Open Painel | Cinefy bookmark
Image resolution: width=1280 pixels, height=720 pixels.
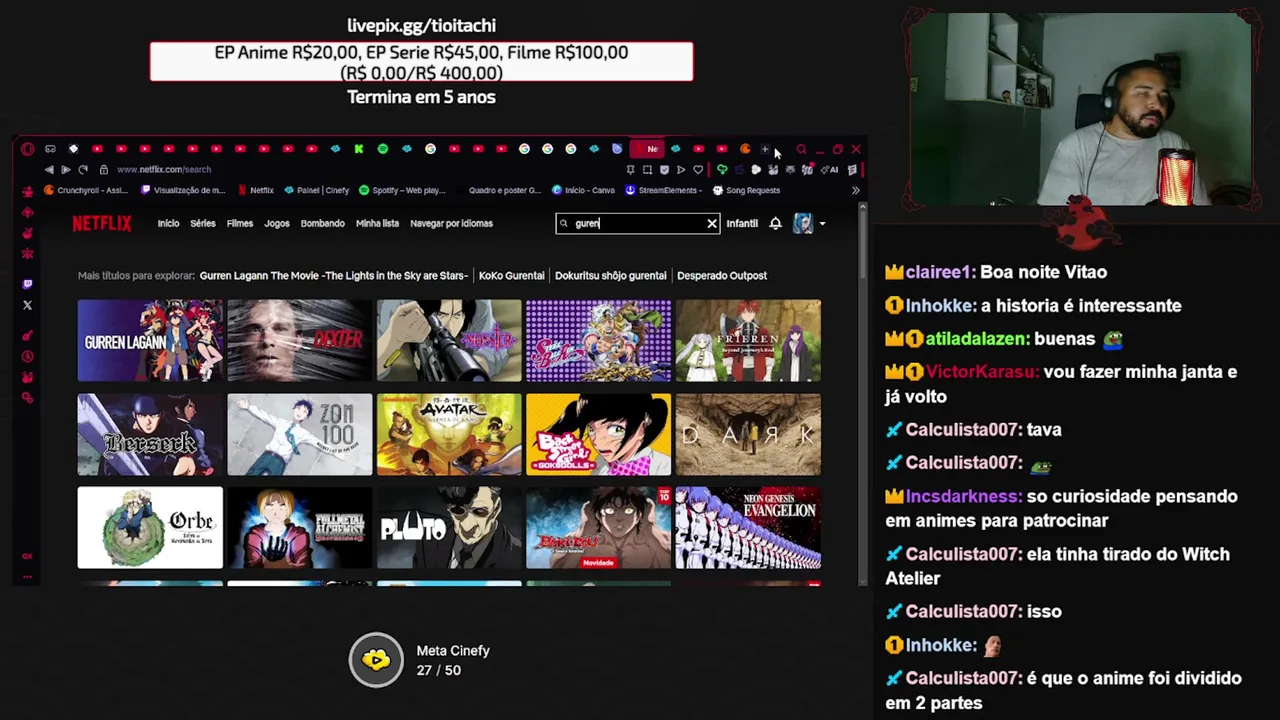click(317, 190)
